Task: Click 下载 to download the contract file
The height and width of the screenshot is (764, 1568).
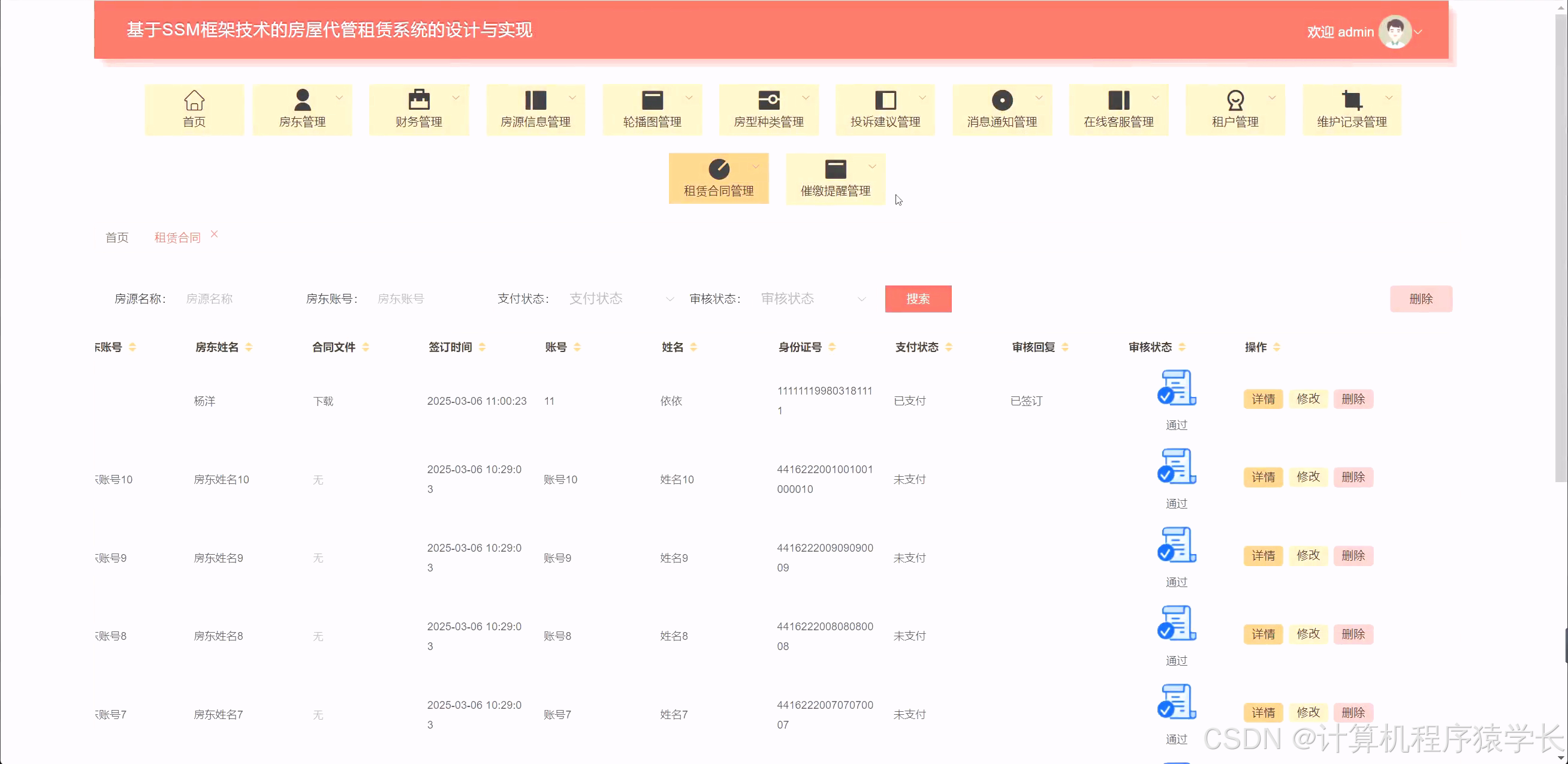Action: 323,401
